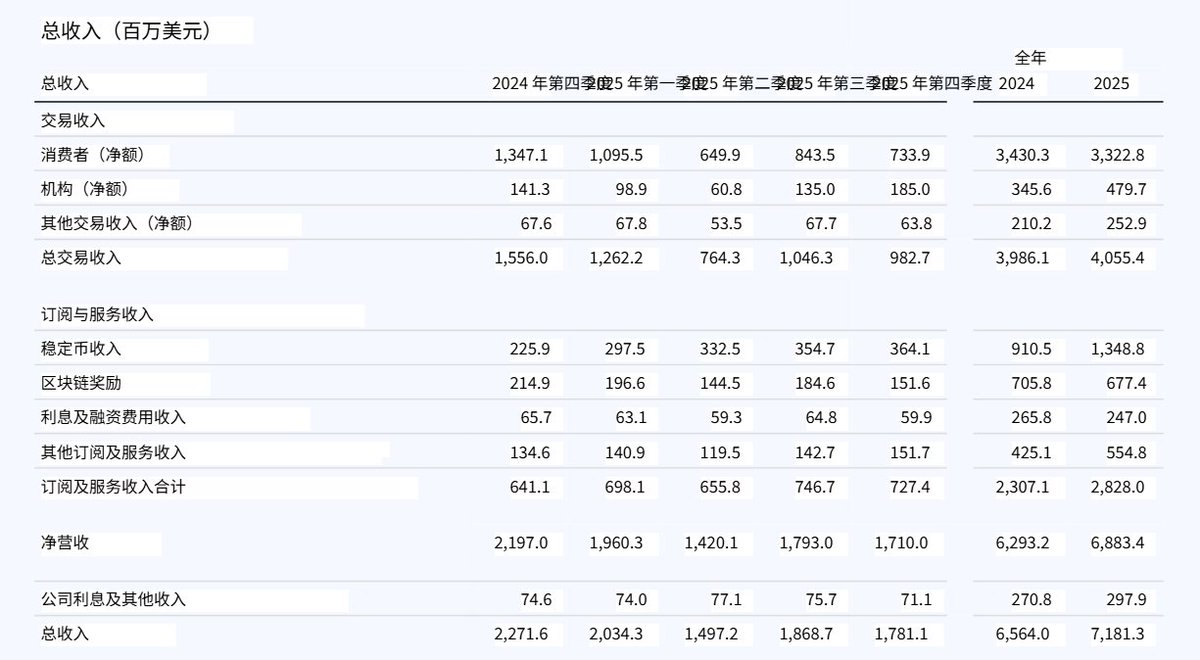Click the "订阅及服务收入合计" row label

click(x=113, y=487)
